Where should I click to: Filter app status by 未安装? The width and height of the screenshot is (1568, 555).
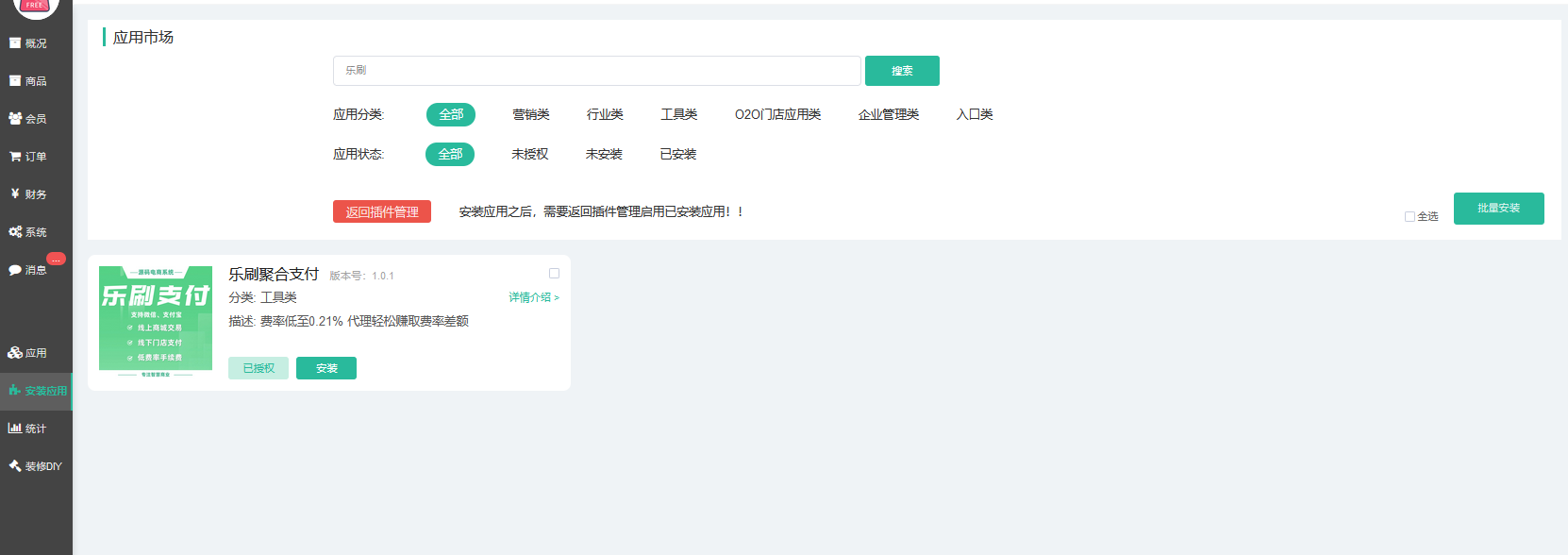click(x=604, y=154)
